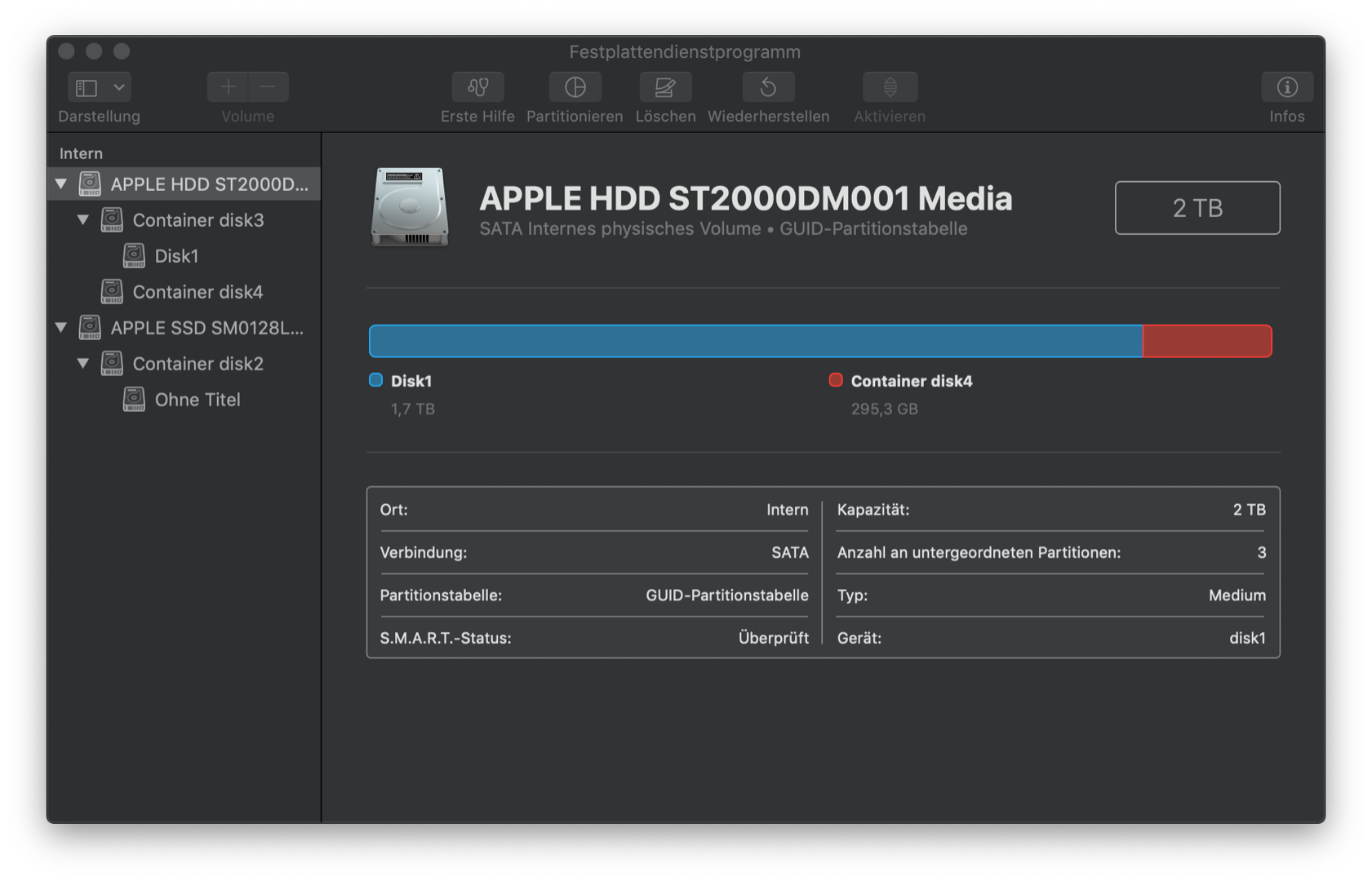The height and width of the screenshot is (881, 1372).
Task: Click the red Container disk4 bar segment
Action: point(1206,341)
